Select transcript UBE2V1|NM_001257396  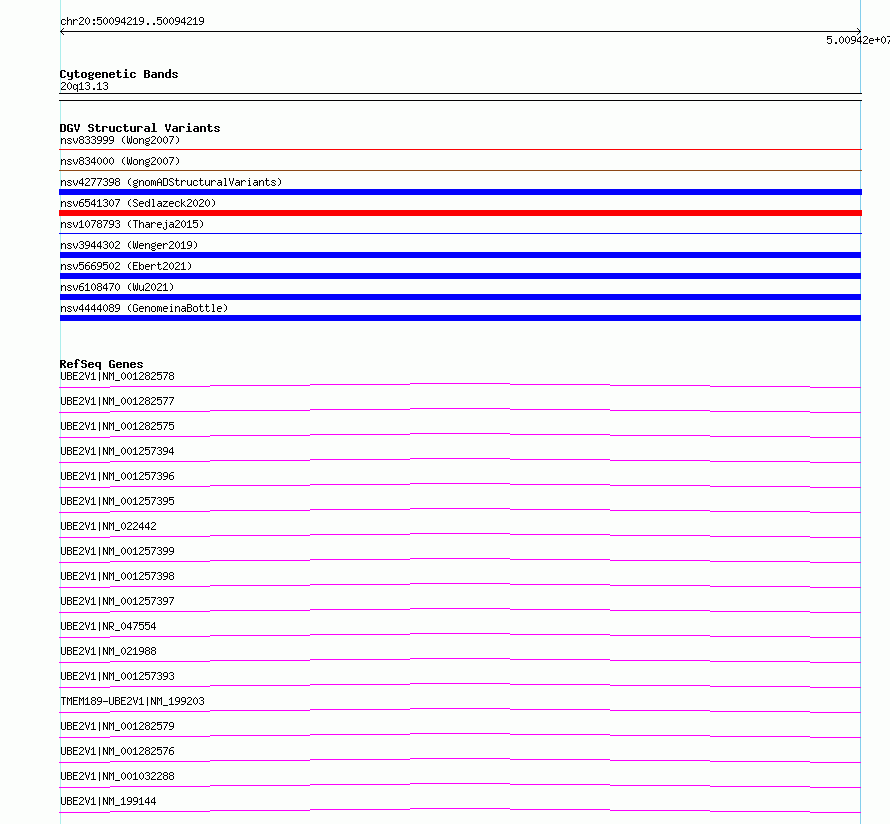pos(117,476)
